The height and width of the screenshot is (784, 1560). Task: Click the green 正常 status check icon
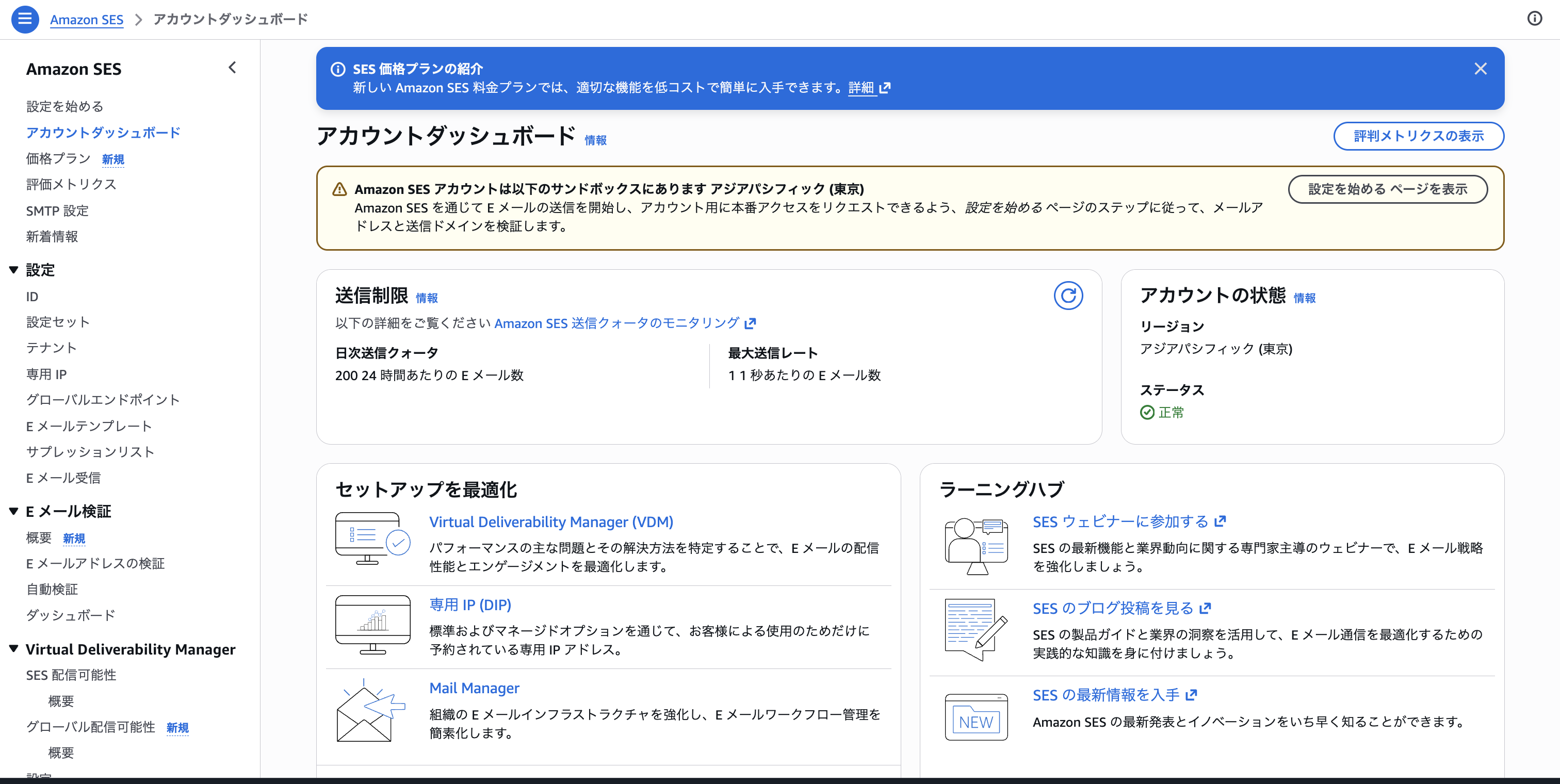point(1147,412)
